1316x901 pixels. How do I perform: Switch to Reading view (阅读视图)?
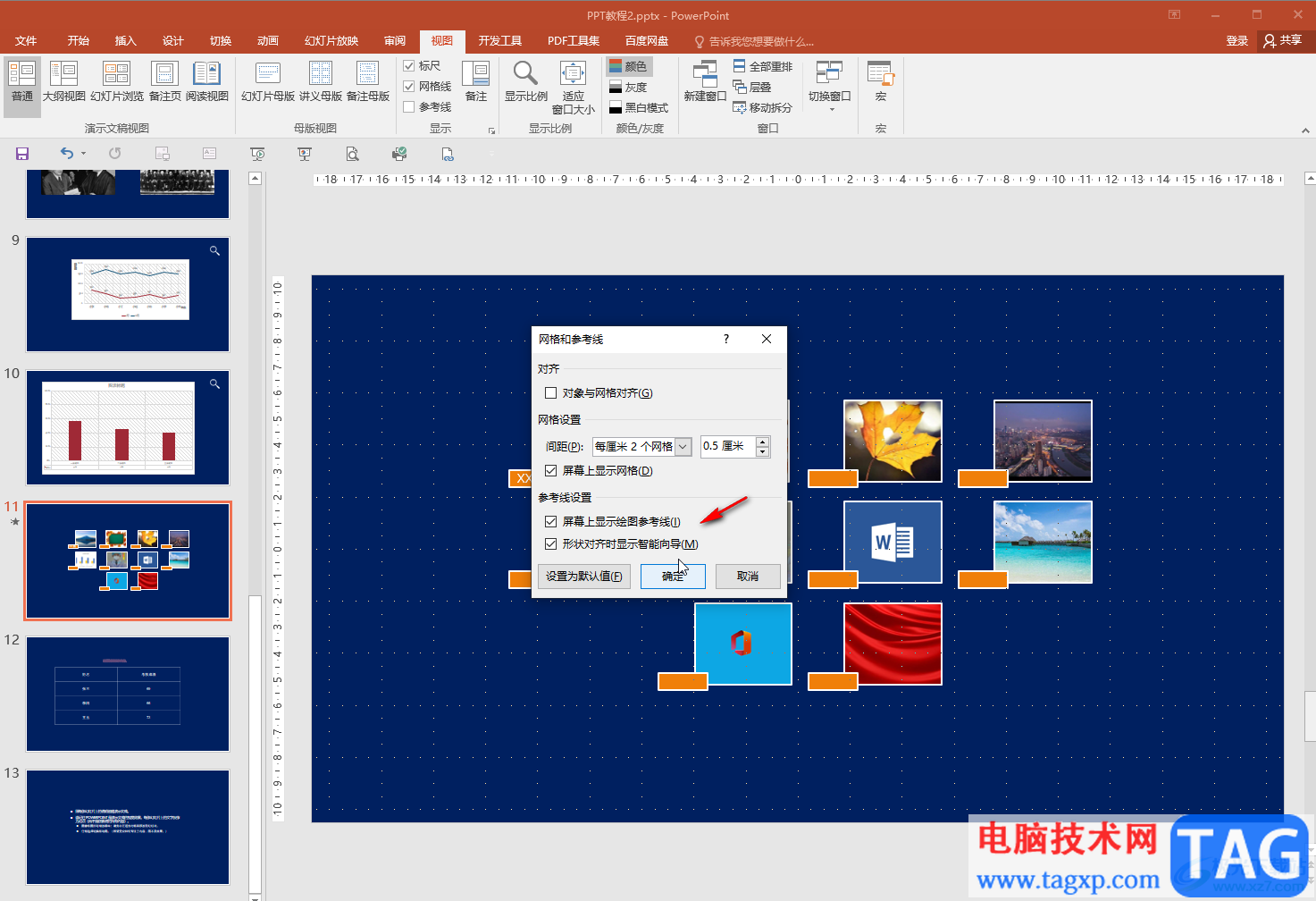207,82
